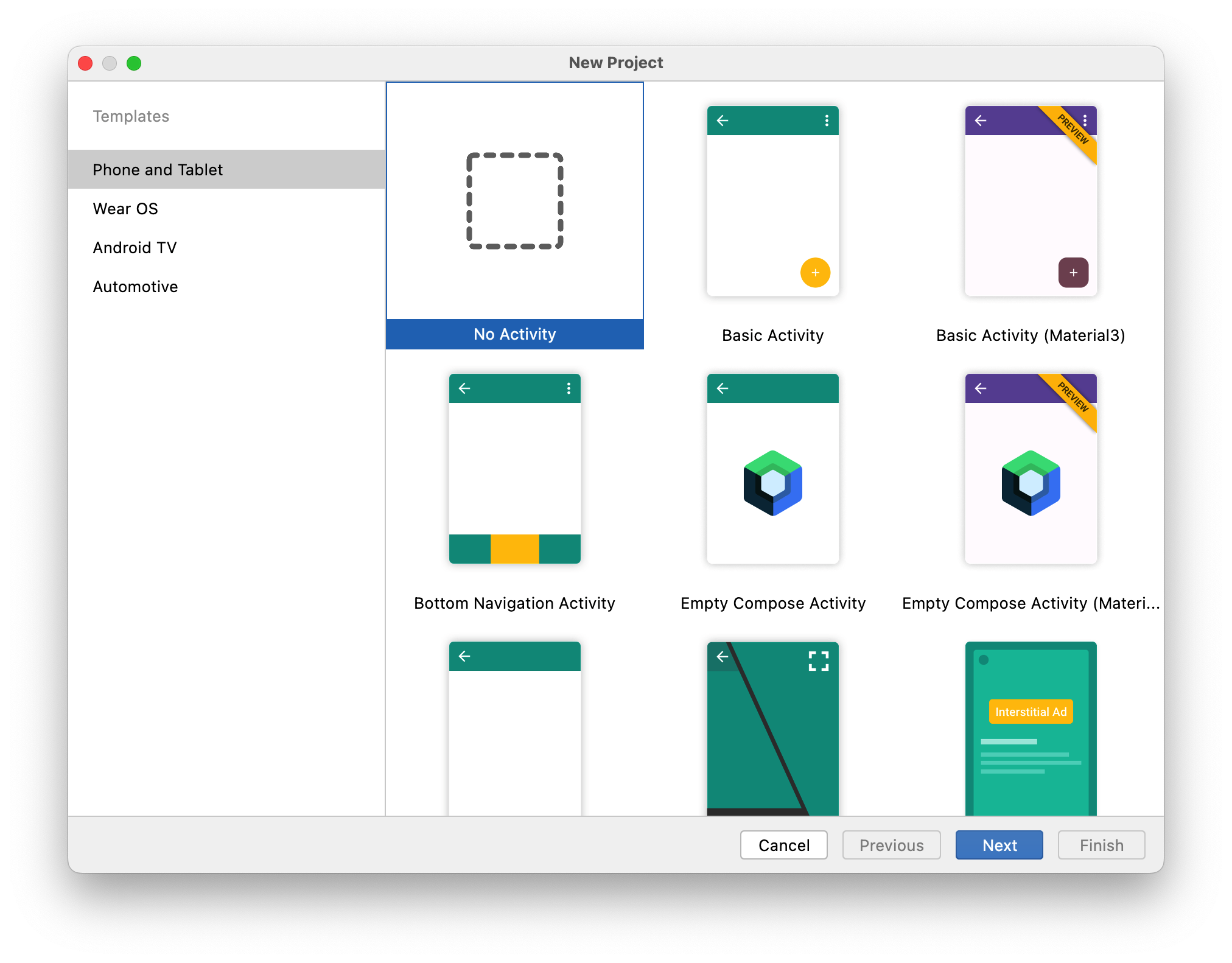The height and width of the screenshot is (963, 1232).
Task: Click the maroon plus button in Material3 template
Action: click(x=1073, y=273)
